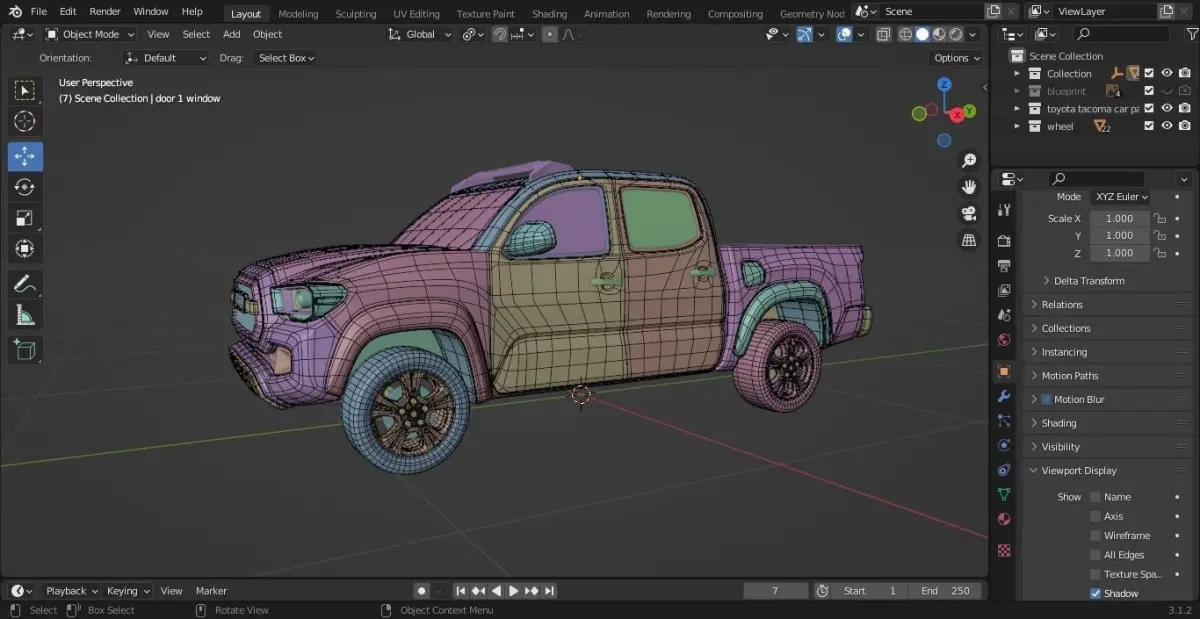Activate the Move tool
The image size is (1200, 619).
tap(25, 156)
